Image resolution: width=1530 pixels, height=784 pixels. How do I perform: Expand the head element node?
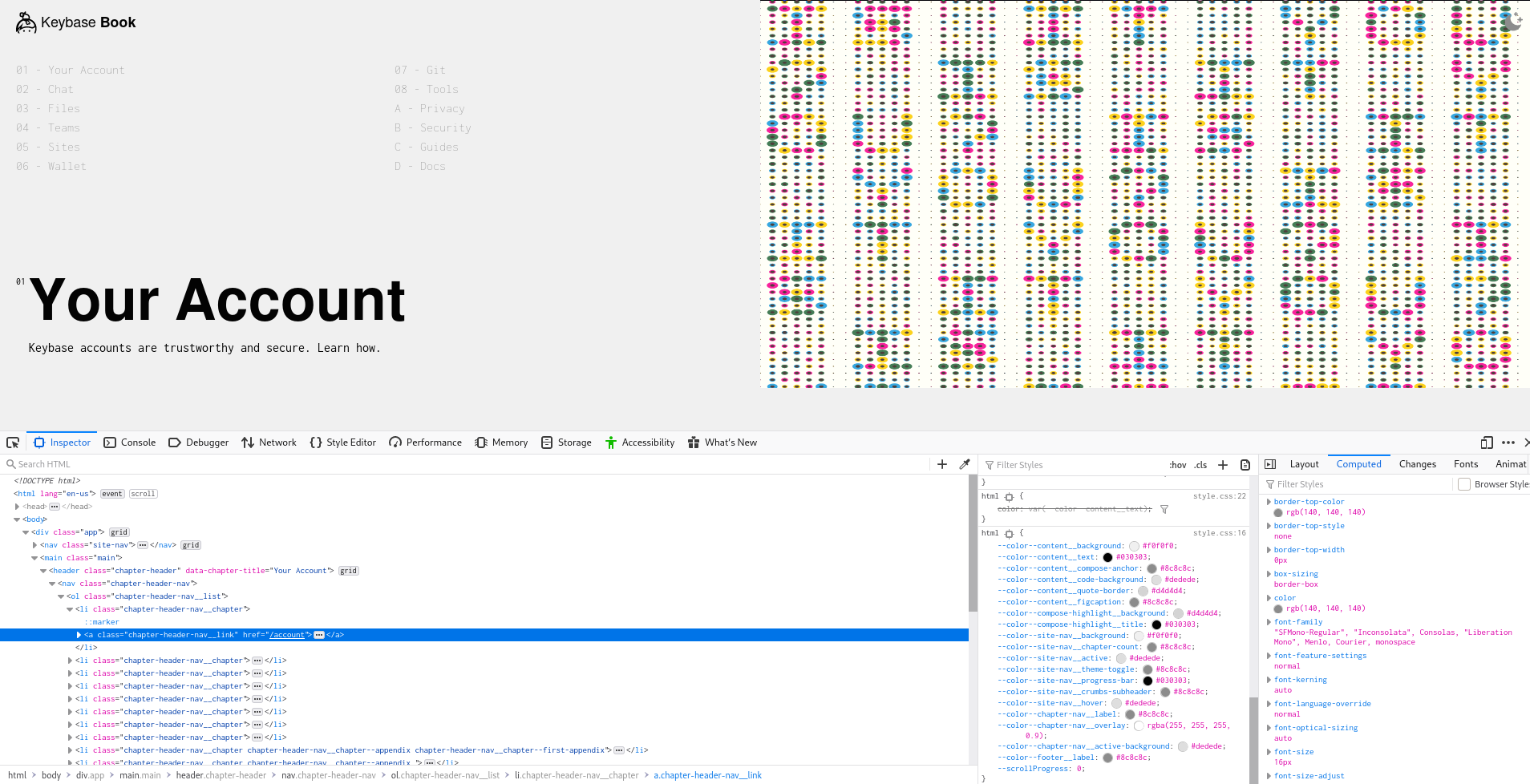click(17, 507)
